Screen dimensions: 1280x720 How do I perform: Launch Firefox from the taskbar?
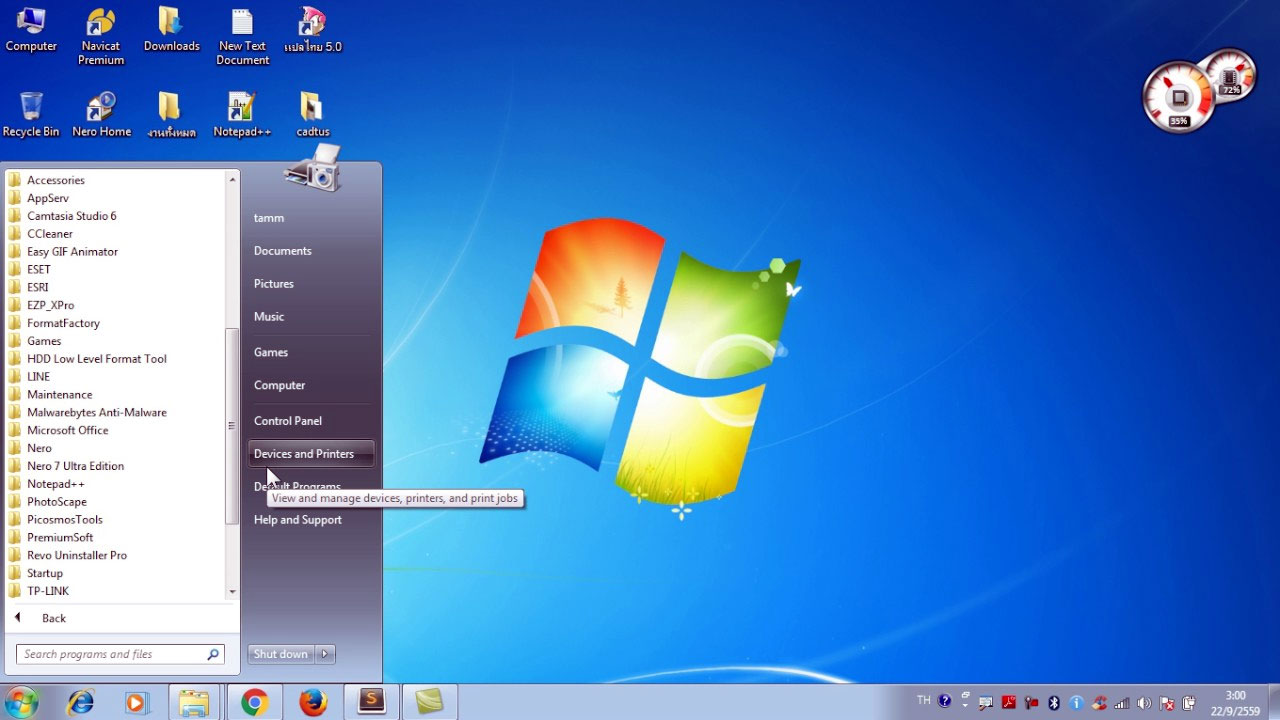point(313,701)
